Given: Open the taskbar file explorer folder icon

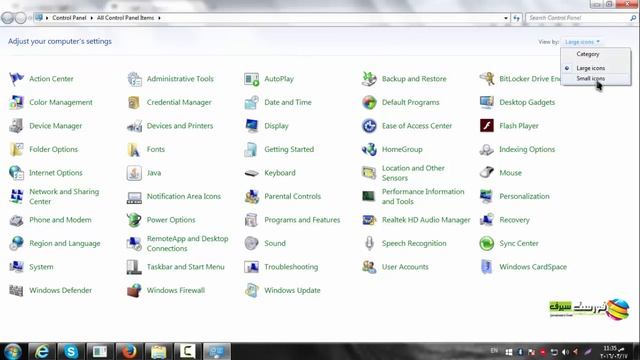Looking at the screenshot, I should (158, 351).
